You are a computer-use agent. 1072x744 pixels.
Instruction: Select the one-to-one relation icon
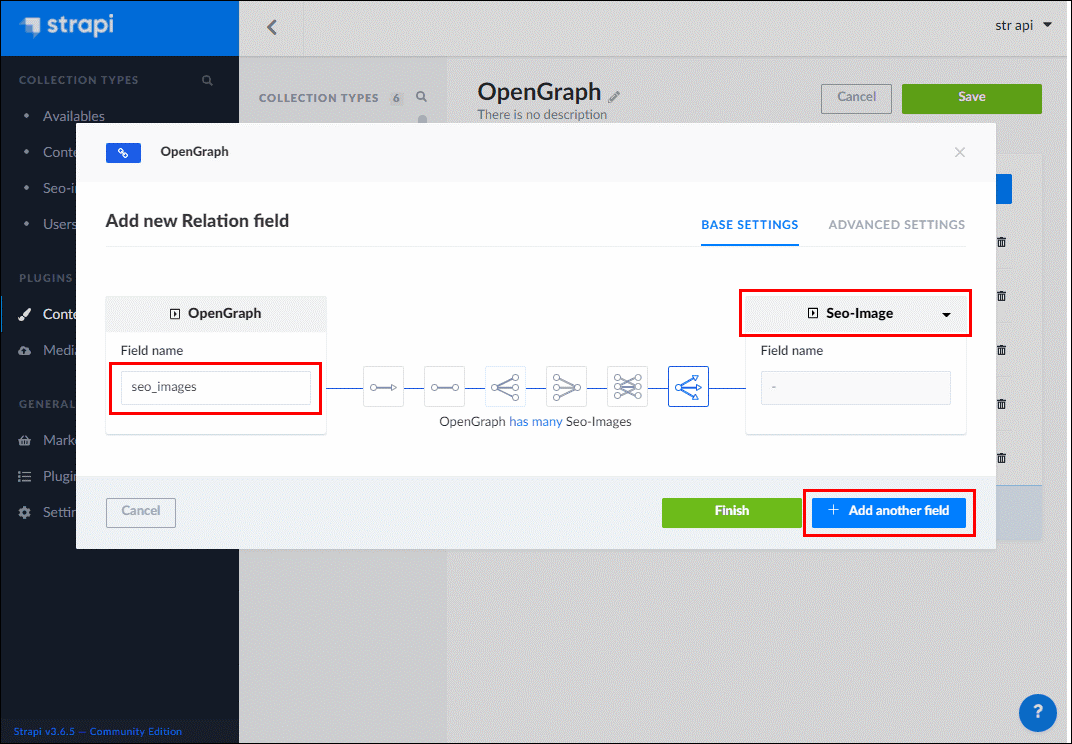click(x=444, y=387)
